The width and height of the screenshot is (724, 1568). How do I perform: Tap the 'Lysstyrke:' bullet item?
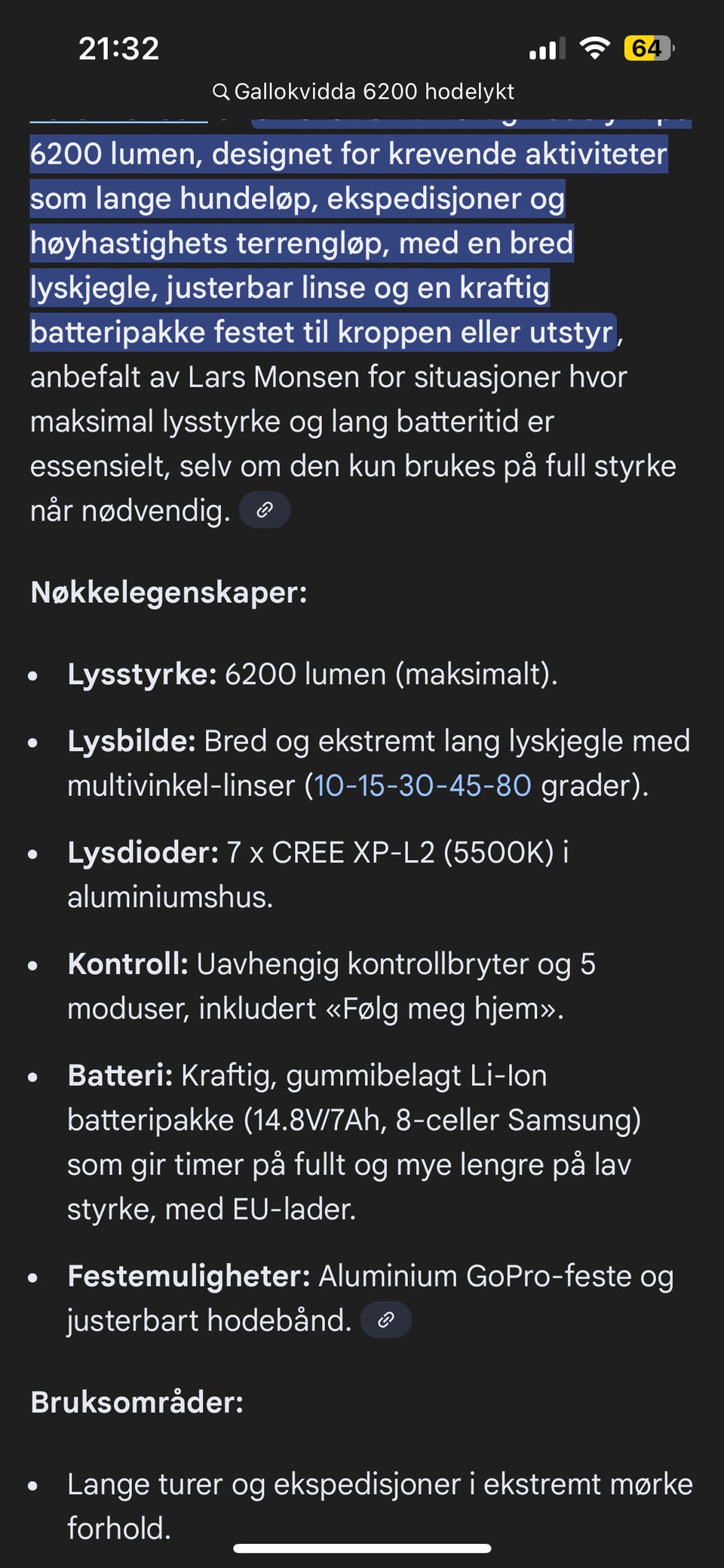point(312,674)
